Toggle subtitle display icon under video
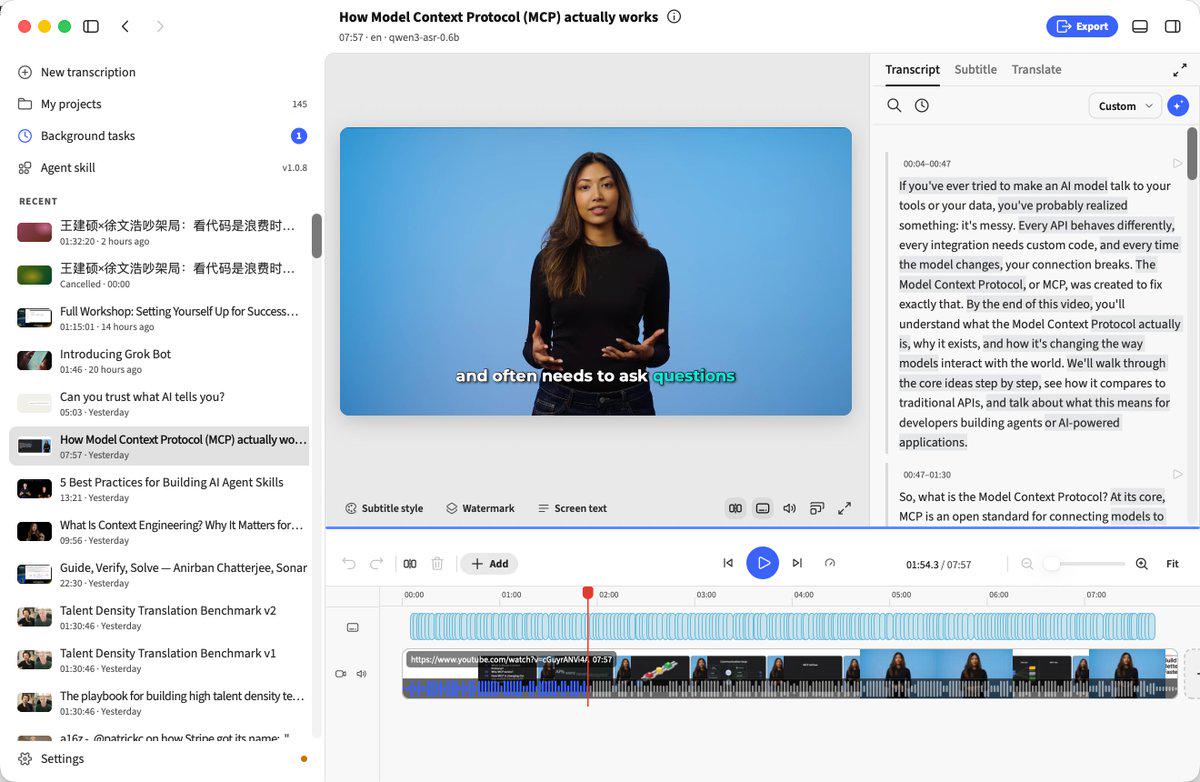 (763, 508)
